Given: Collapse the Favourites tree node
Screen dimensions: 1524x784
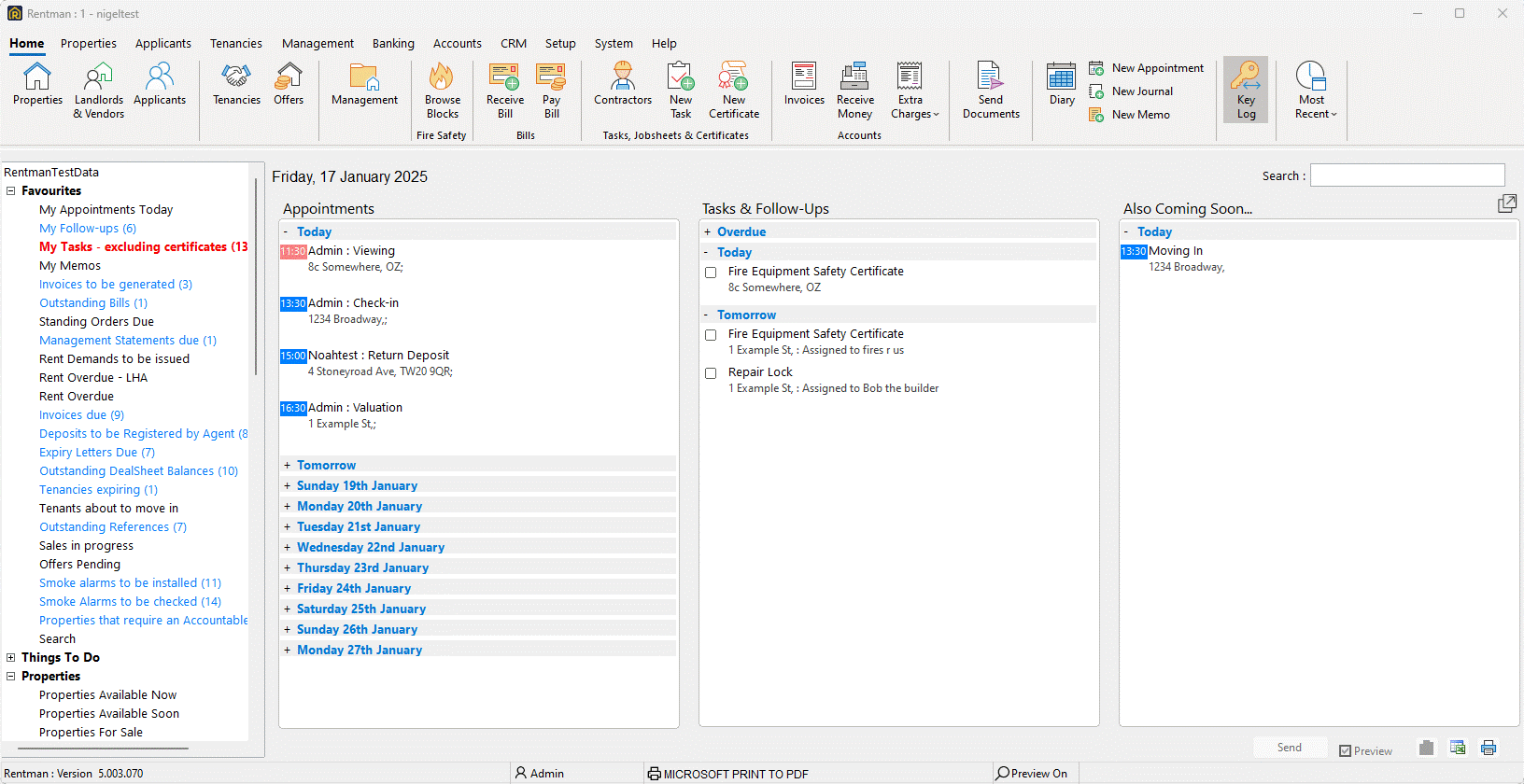Looking at the screenshot, I should click(11, 191).
